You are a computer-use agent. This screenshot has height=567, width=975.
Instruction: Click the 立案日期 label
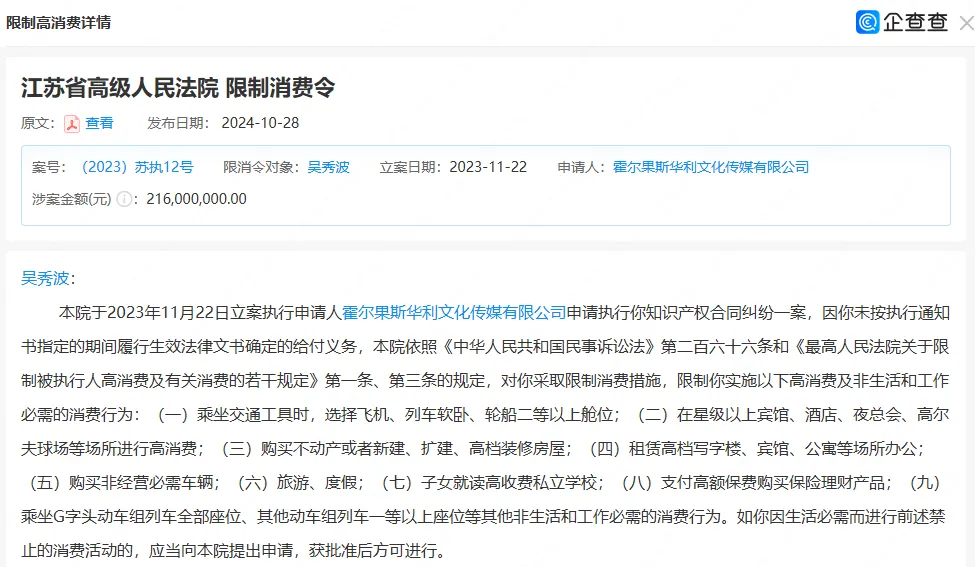click(410, 167)
